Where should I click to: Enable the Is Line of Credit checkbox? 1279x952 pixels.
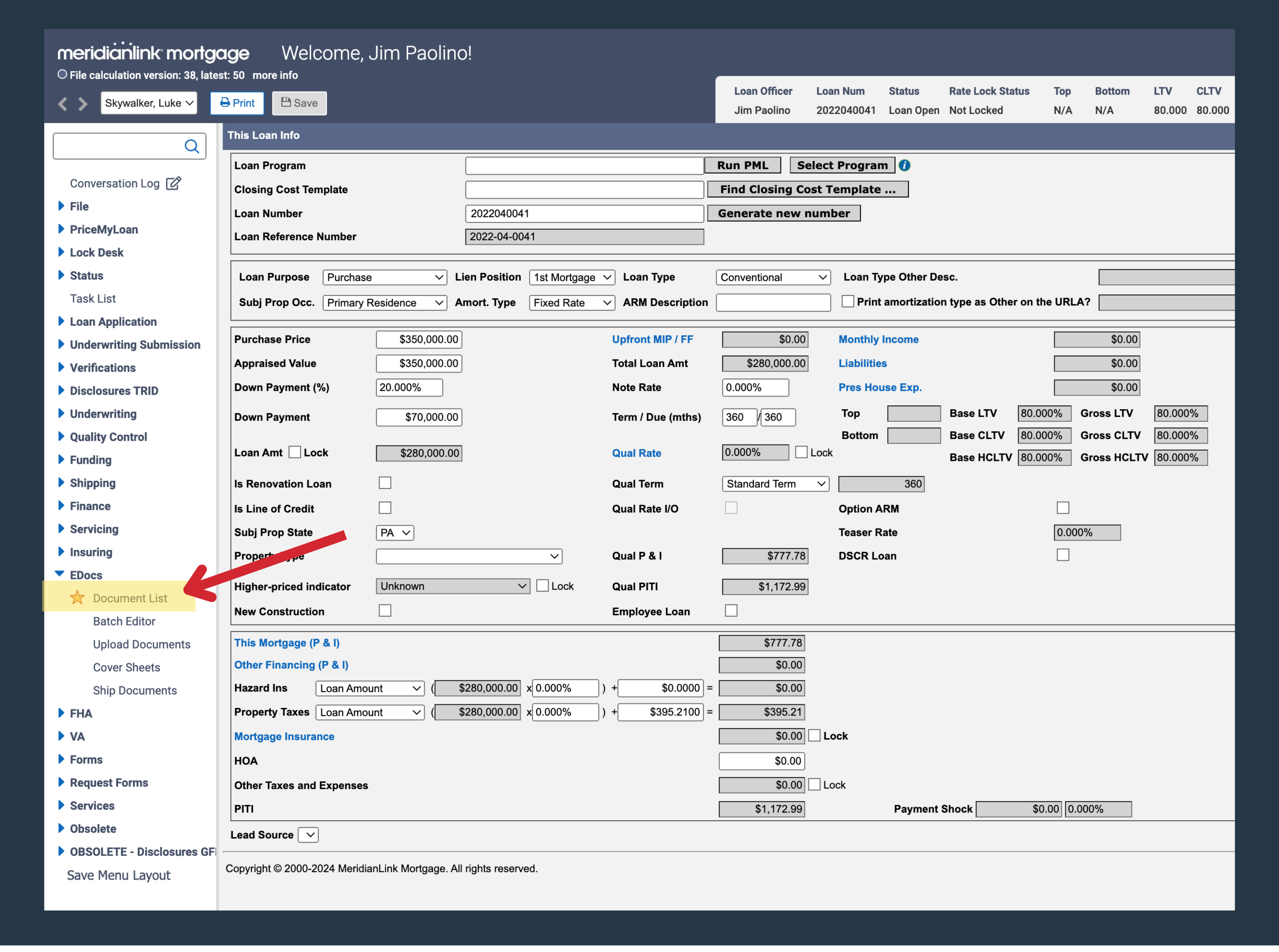coord(385,508)
